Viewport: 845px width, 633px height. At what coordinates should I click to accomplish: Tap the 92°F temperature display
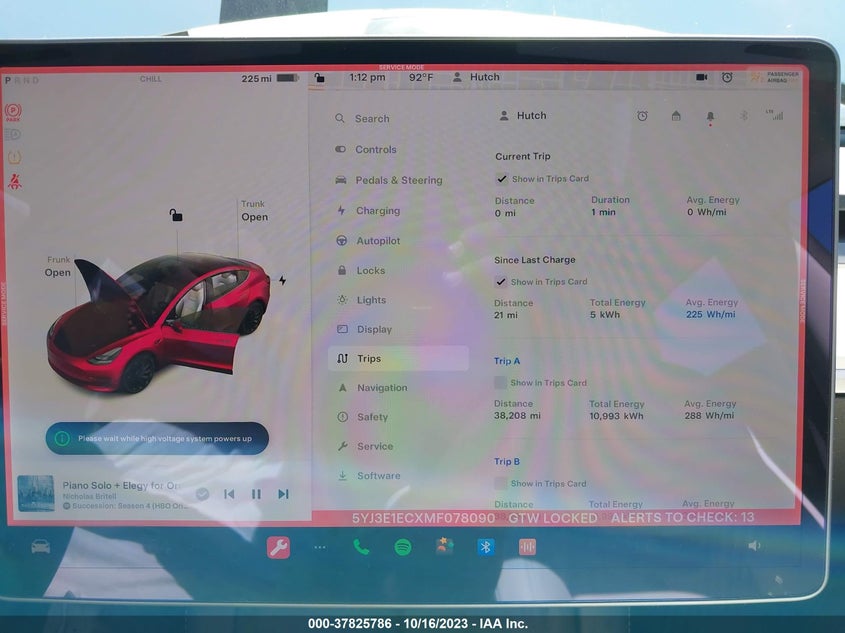pos(421,78)
